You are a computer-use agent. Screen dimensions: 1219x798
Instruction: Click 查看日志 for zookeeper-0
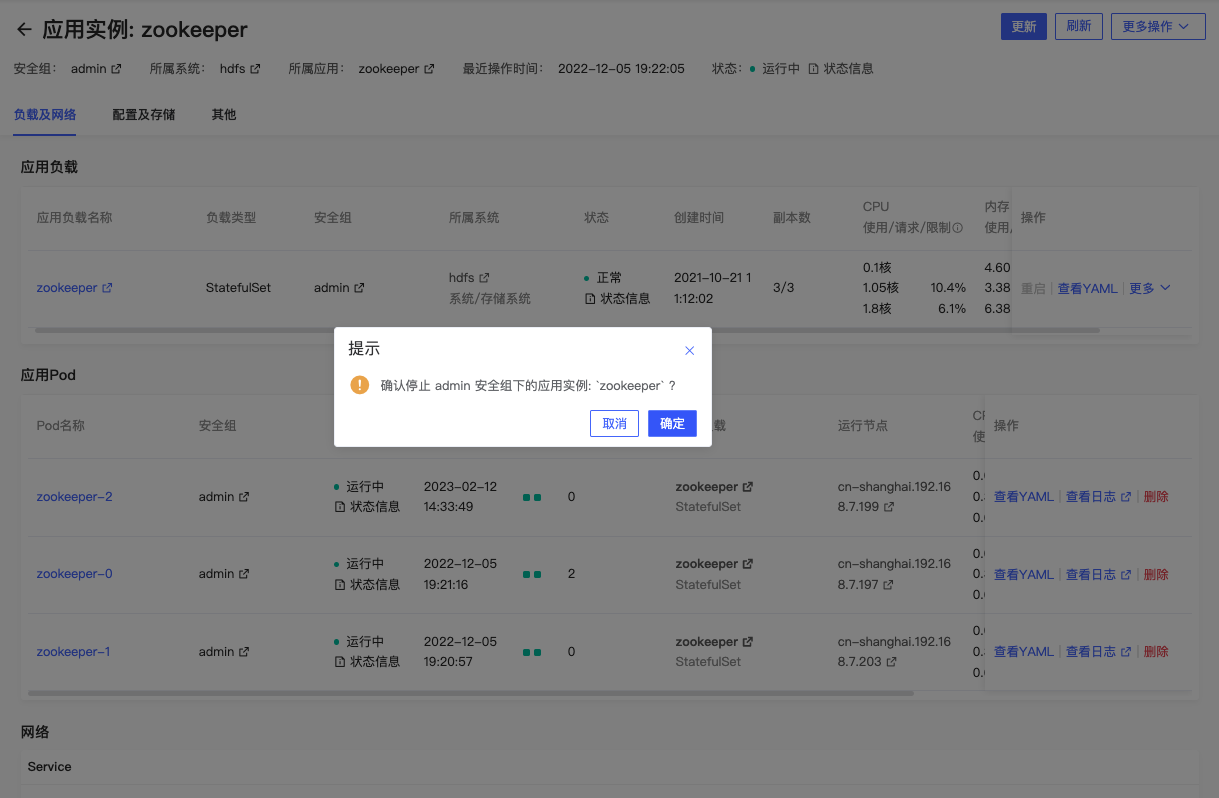click(x=1098, y=574)
